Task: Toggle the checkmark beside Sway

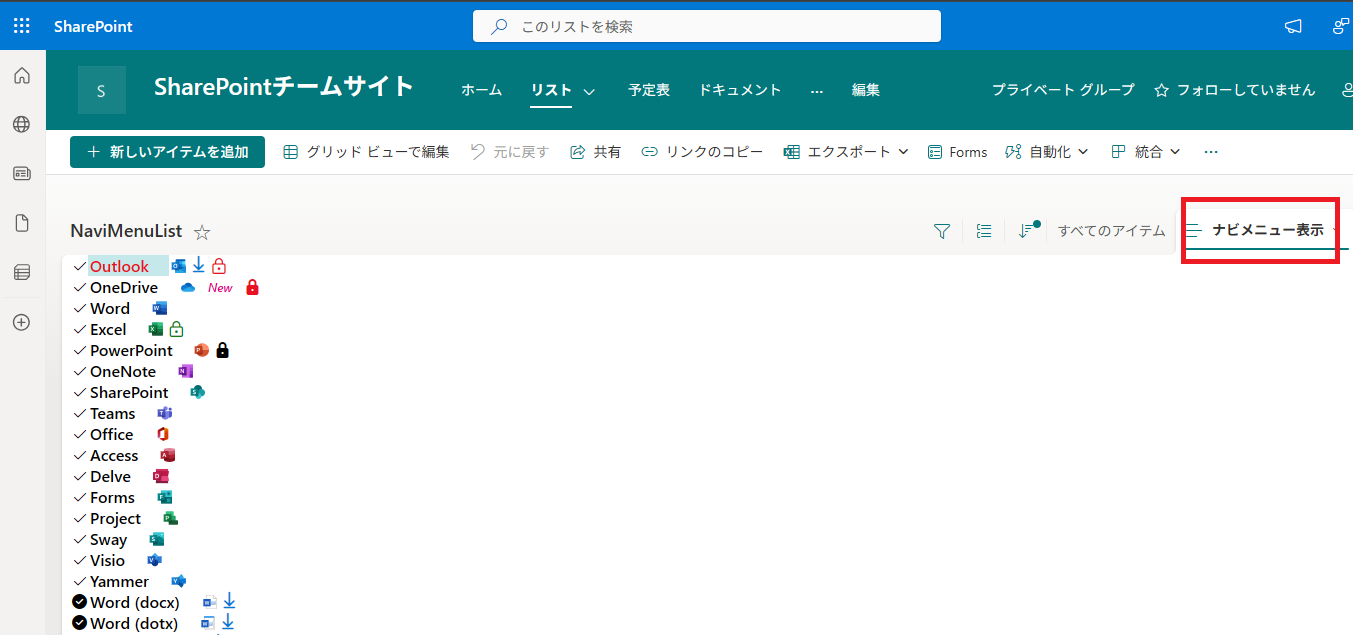Action: 80,539
